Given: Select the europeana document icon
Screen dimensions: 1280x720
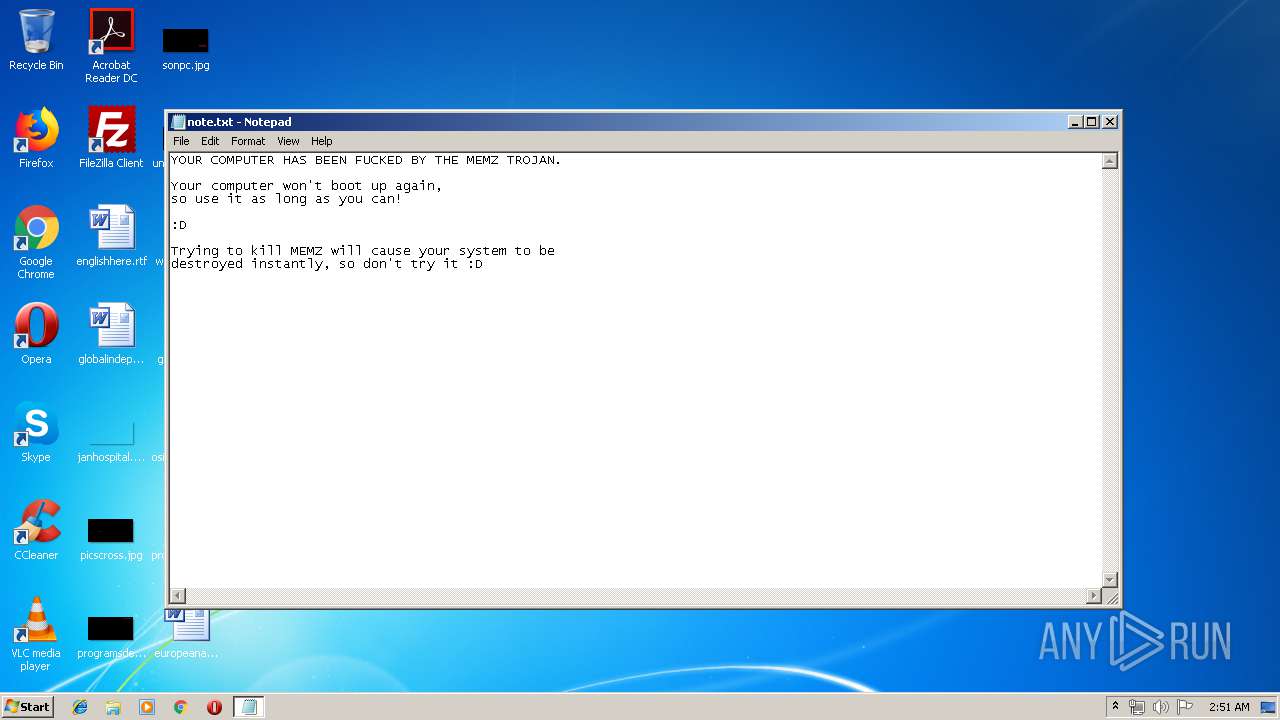Looking at the screenshot, I should pyautogui.click(x=187, y=634).
